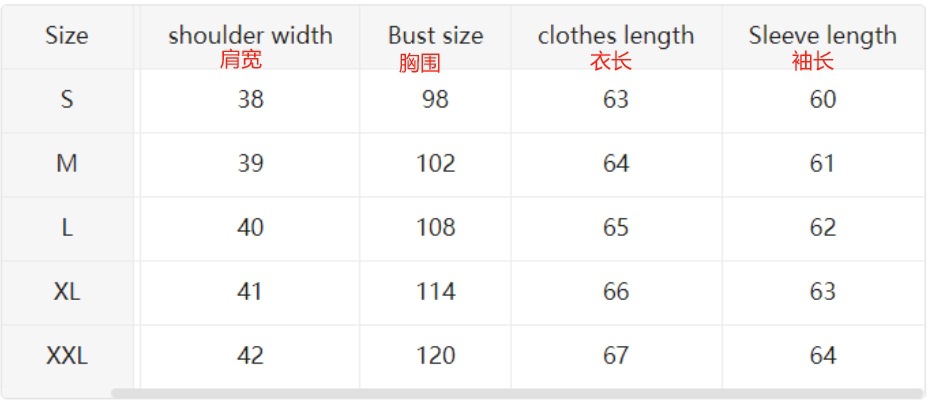
Task: Click the XL size row label
Action: tap(67, 292)
